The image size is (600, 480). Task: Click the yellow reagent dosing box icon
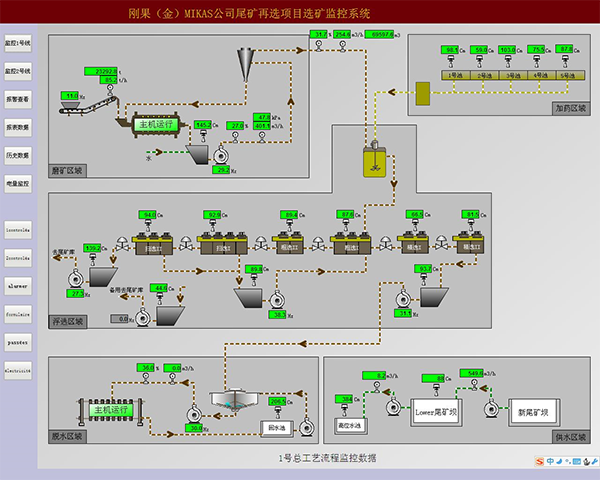pos(422,92)
